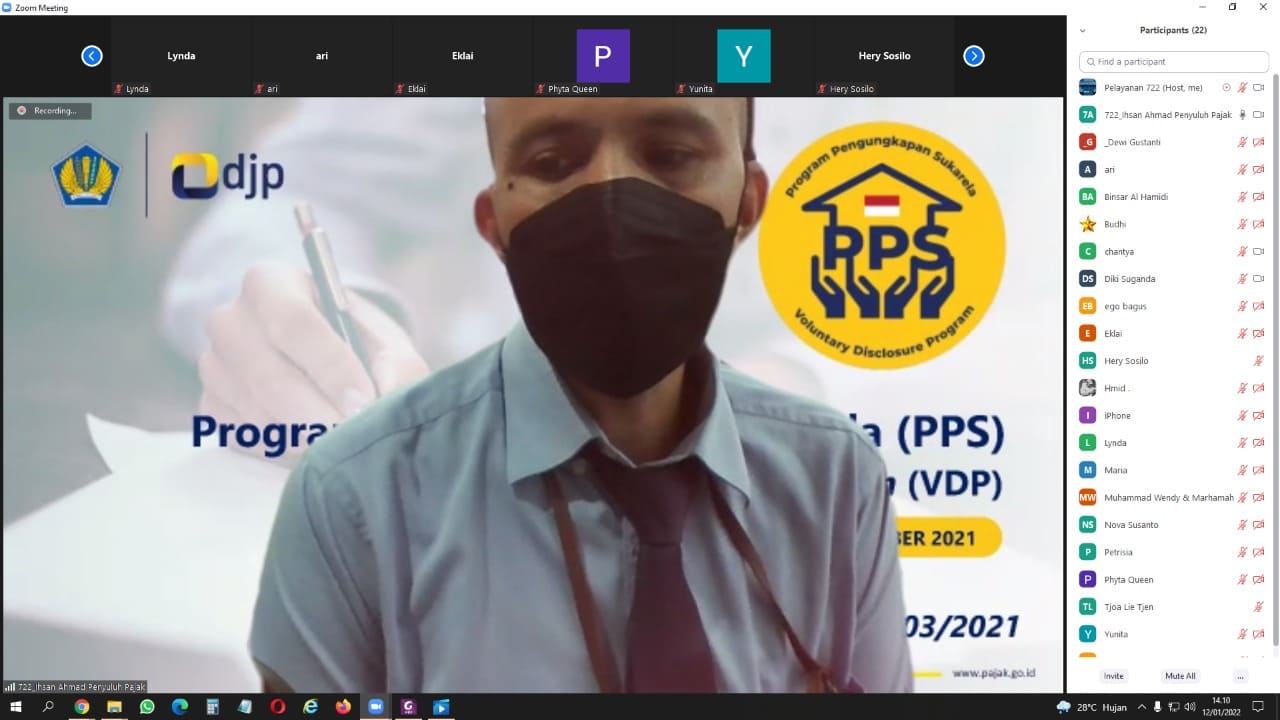Click the recording icon beside Pelayanan 722
The image size is (1280, 720).
1226,88
